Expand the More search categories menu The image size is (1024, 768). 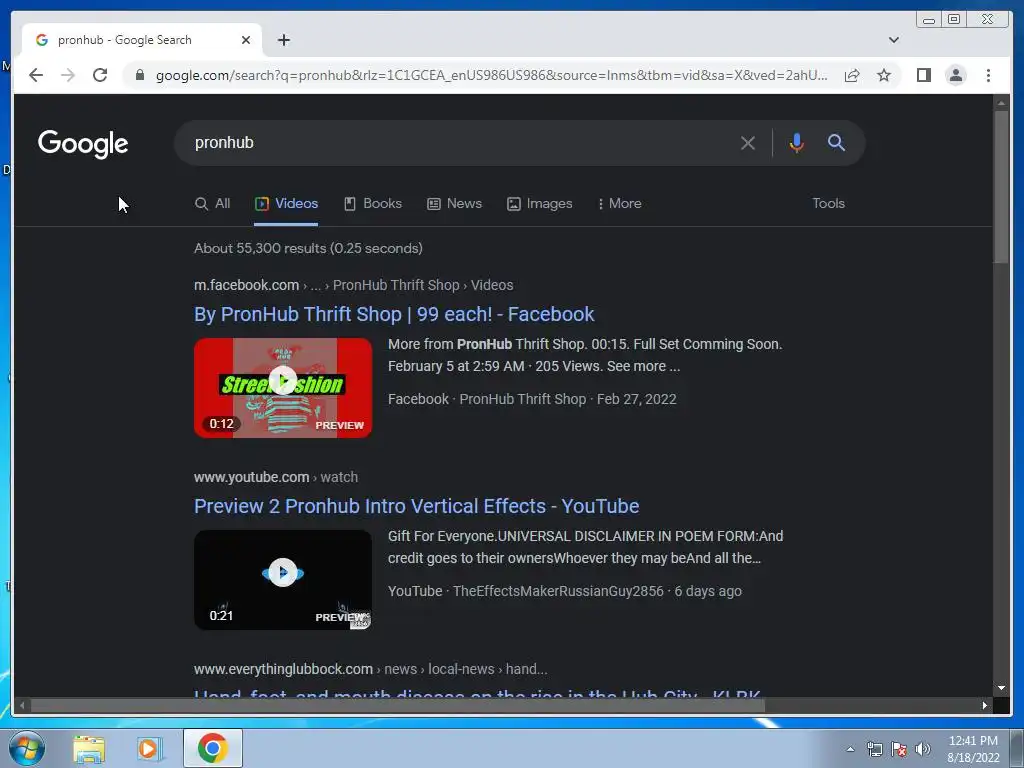(619, 203)
